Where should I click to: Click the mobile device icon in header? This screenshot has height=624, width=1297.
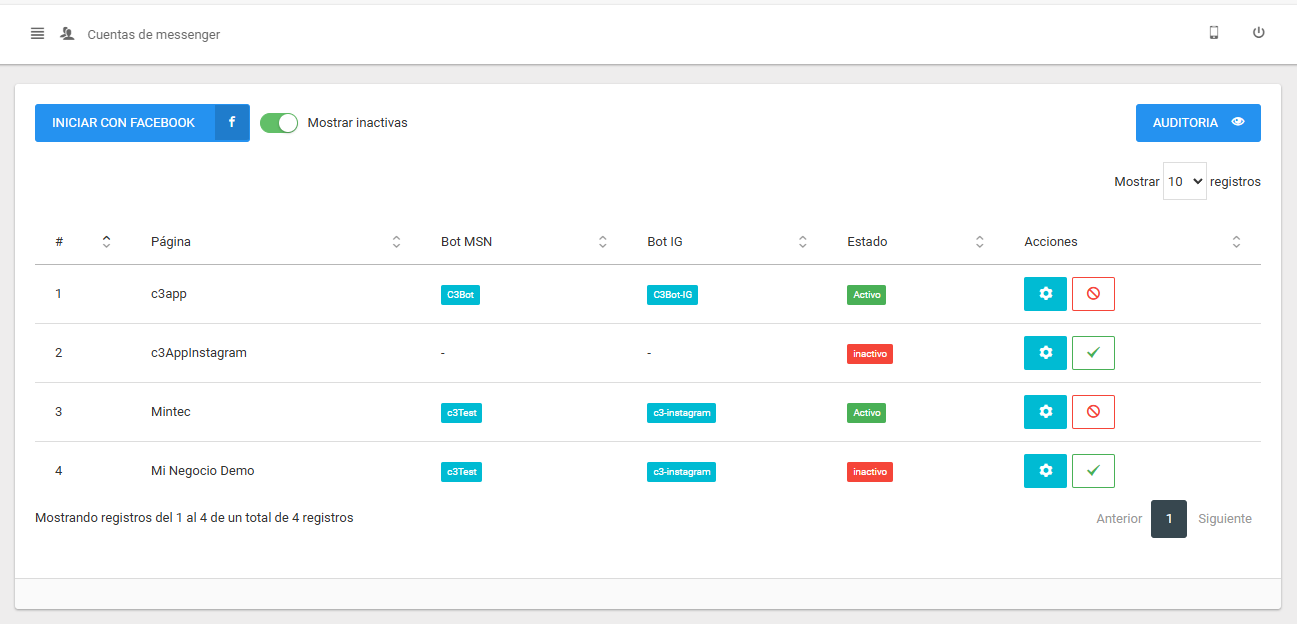pos(1214,33)
